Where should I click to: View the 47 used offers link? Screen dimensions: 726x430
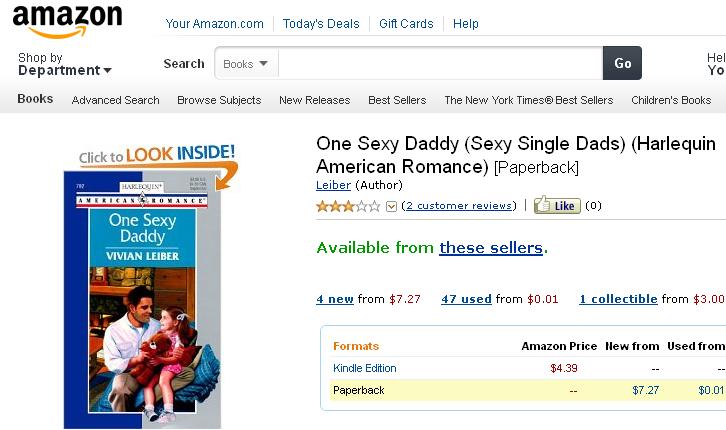click(x=466, y=299)
